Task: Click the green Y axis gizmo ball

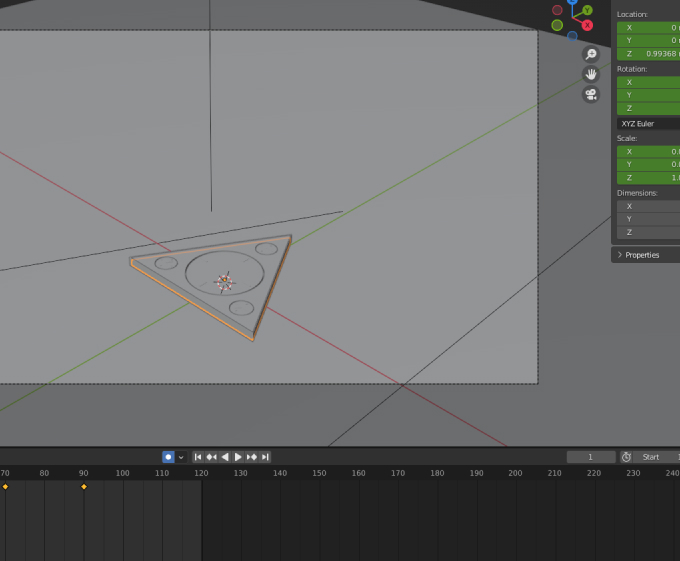Action: pyautogui.click(x=587, y=10)
